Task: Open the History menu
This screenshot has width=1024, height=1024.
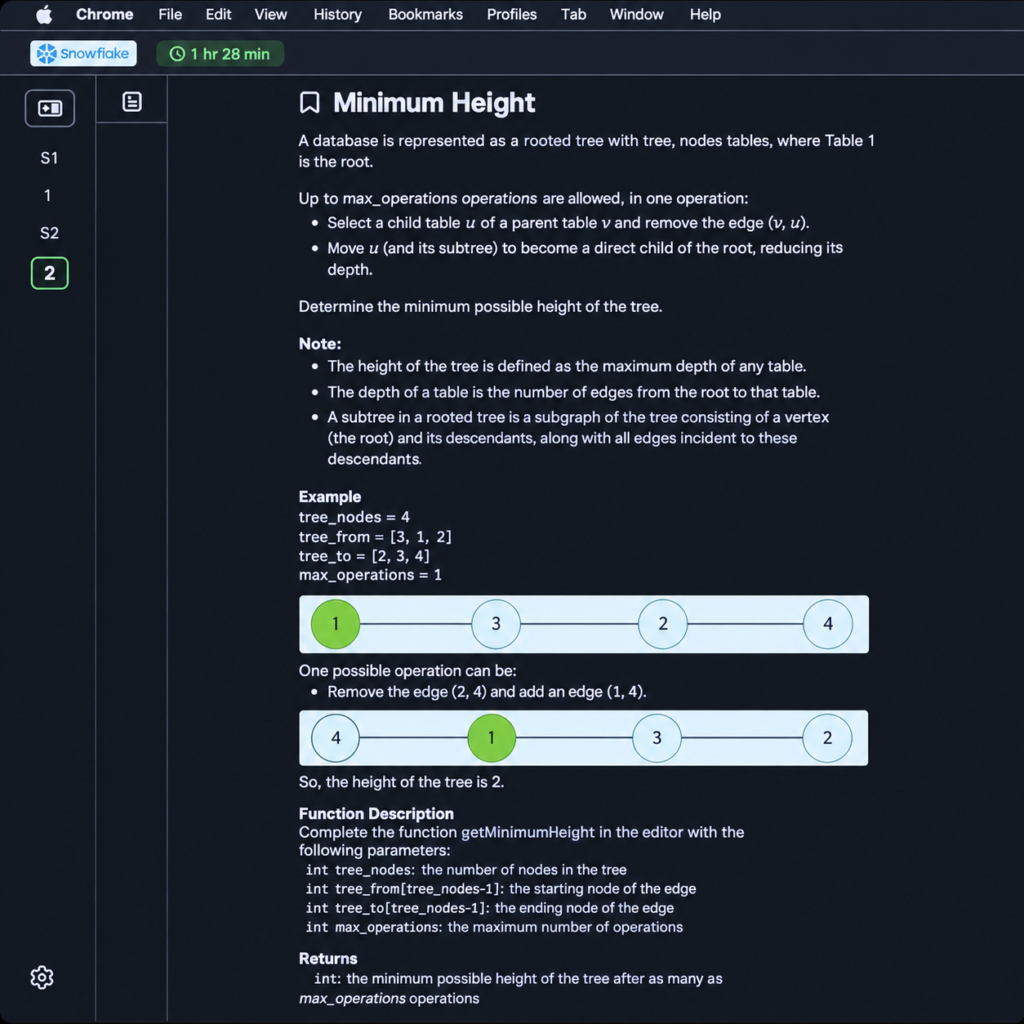Action: tap(337, 14)
